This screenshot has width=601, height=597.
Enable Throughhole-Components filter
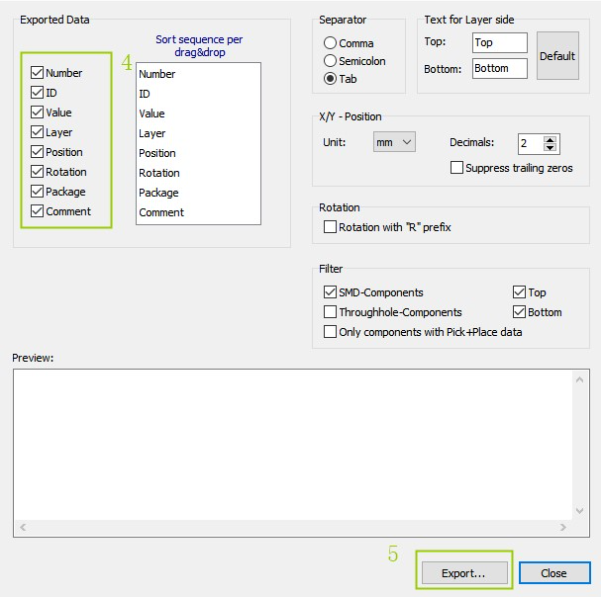pos(330,312)
